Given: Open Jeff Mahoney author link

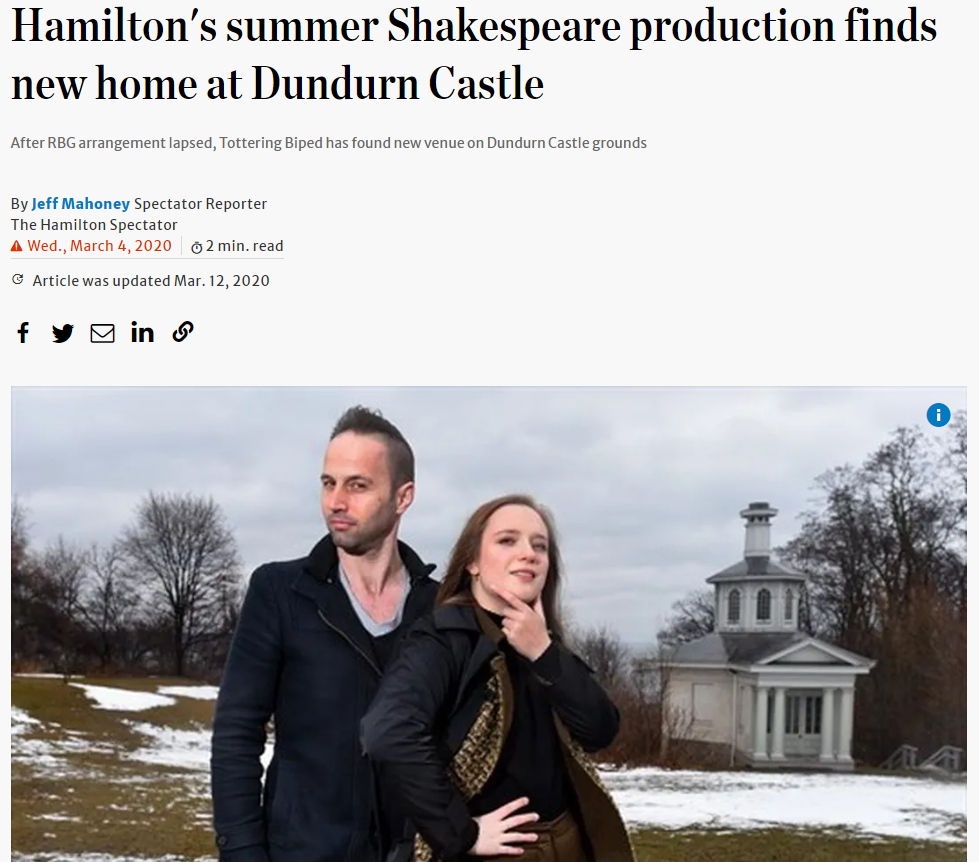Looking at the screenshot, I should point(81,203).
